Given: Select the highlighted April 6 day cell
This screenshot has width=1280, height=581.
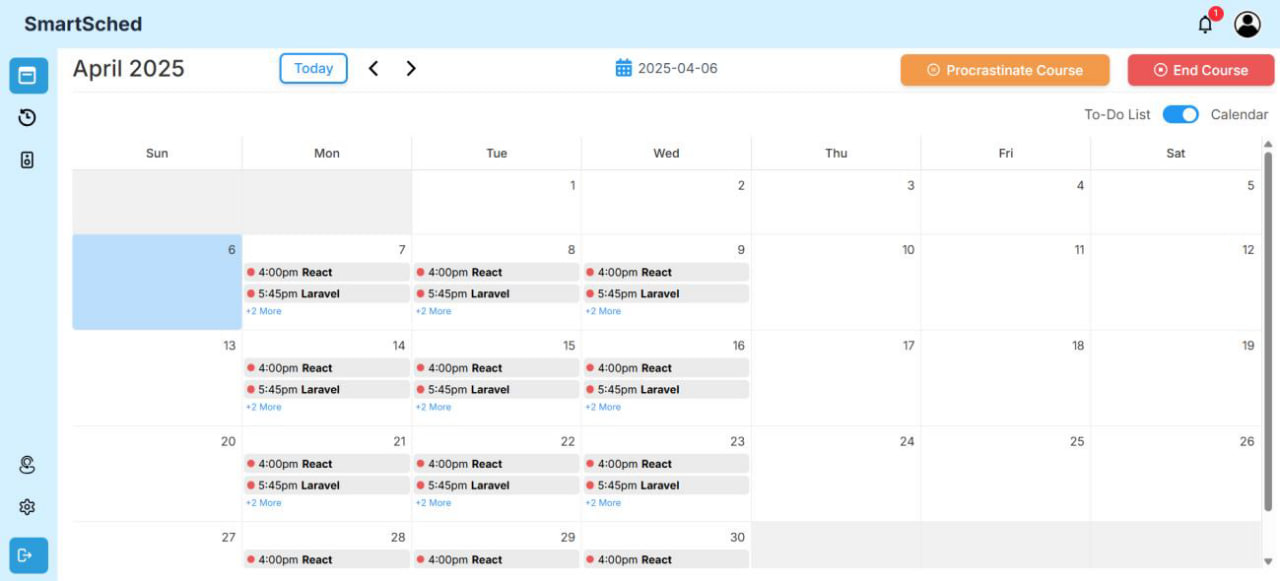Looking at the screenshot, I should point(157,283).
